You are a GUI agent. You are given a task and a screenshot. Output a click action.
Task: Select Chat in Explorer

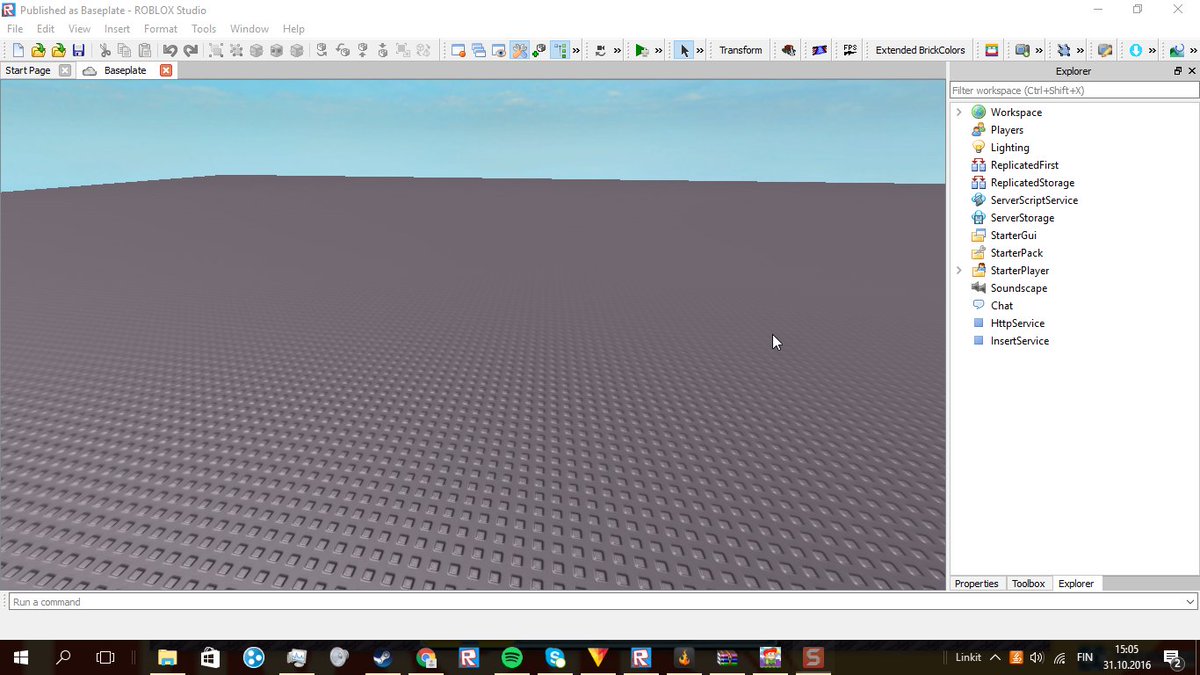(x=1002, y=306)
